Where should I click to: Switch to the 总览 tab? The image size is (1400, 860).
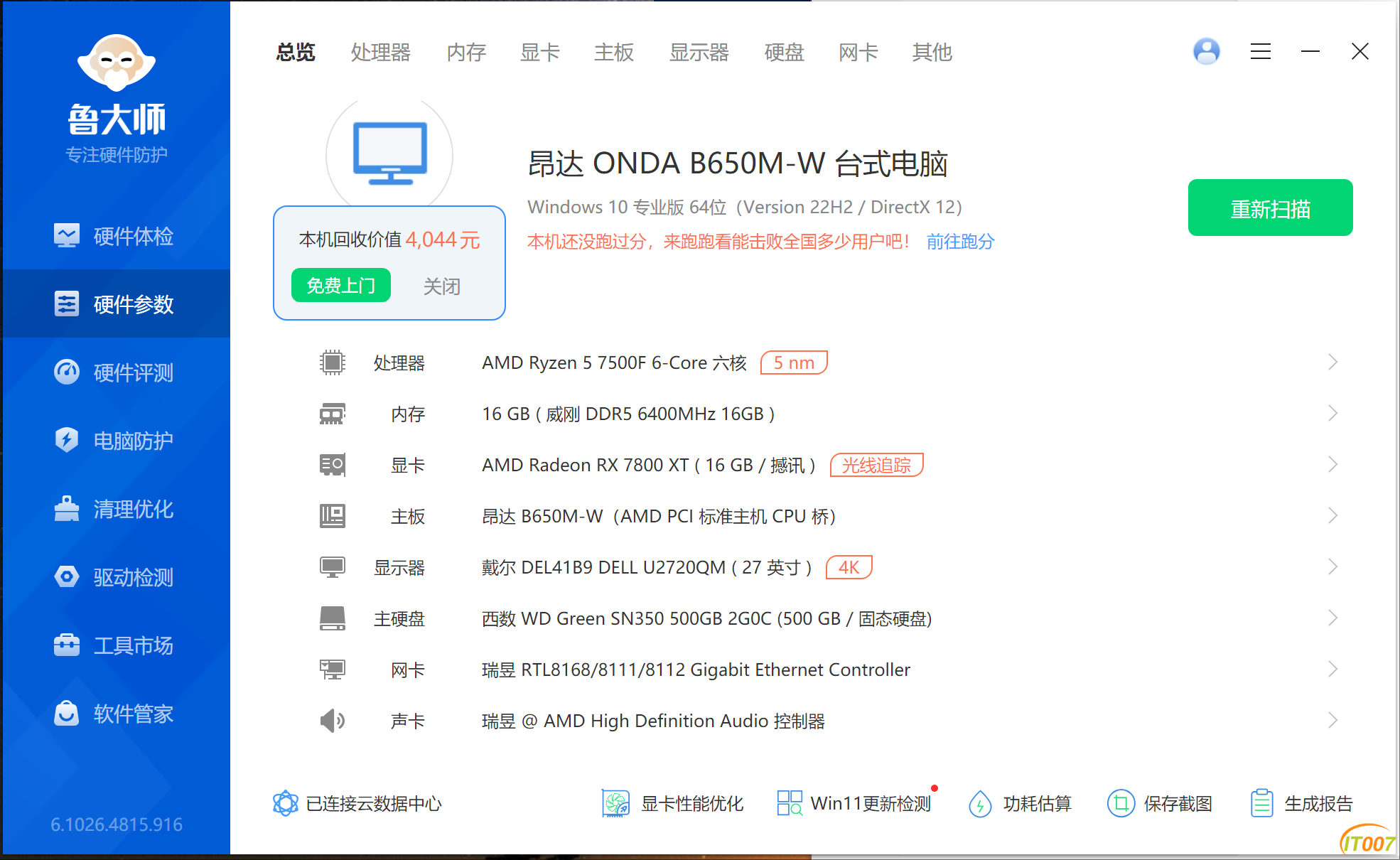pos(296,52)
